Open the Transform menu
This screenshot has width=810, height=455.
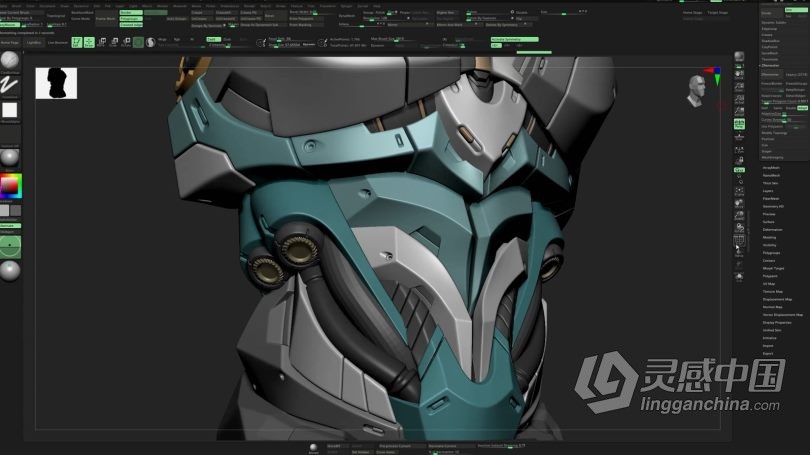click(328, 6)
